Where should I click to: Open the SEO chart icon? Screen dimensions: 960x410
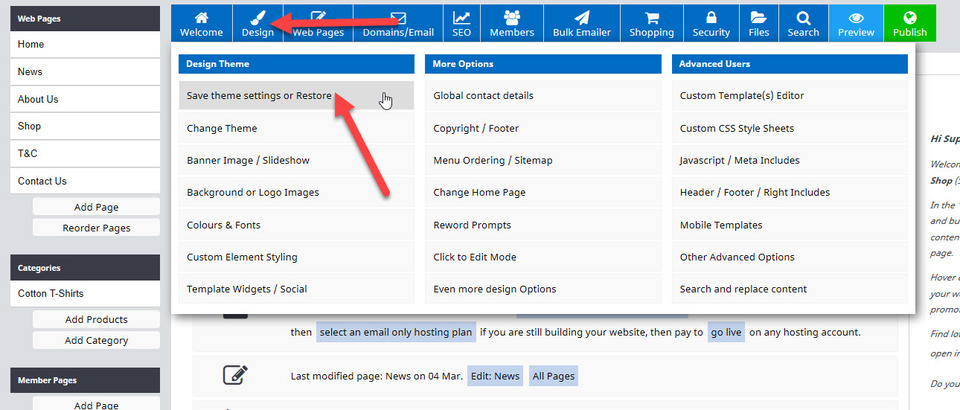pyautogui.click(x=461, y=18)
